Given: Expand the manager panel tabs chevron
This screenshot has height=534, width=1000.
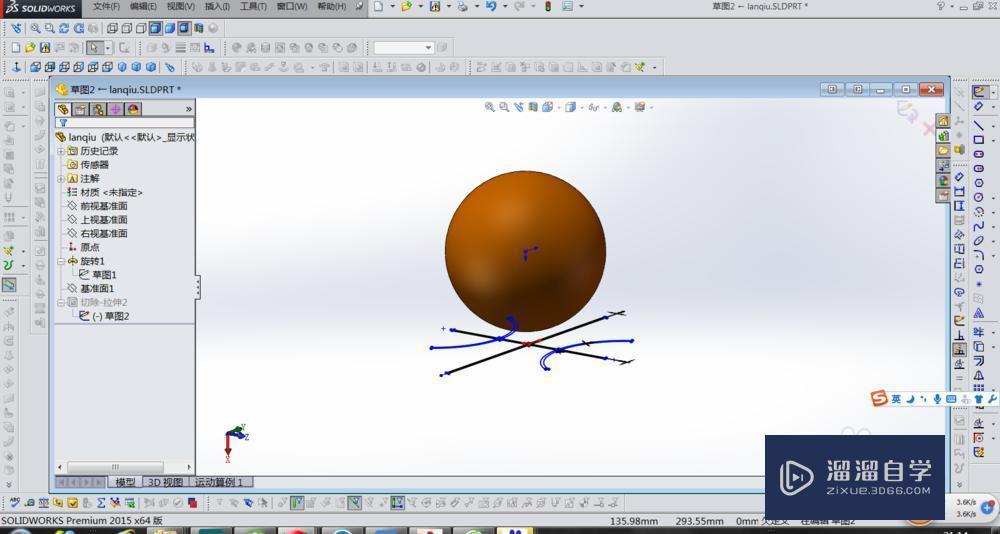Looking at the screenshot, I should pos(189,109).
